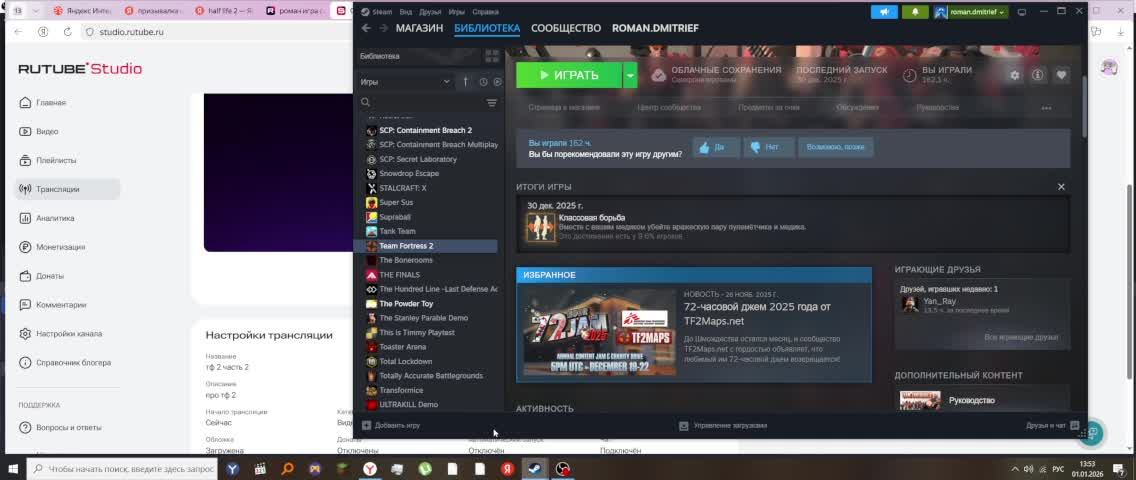Add game to favorites with heart icon

click(x=1061, y=75)
